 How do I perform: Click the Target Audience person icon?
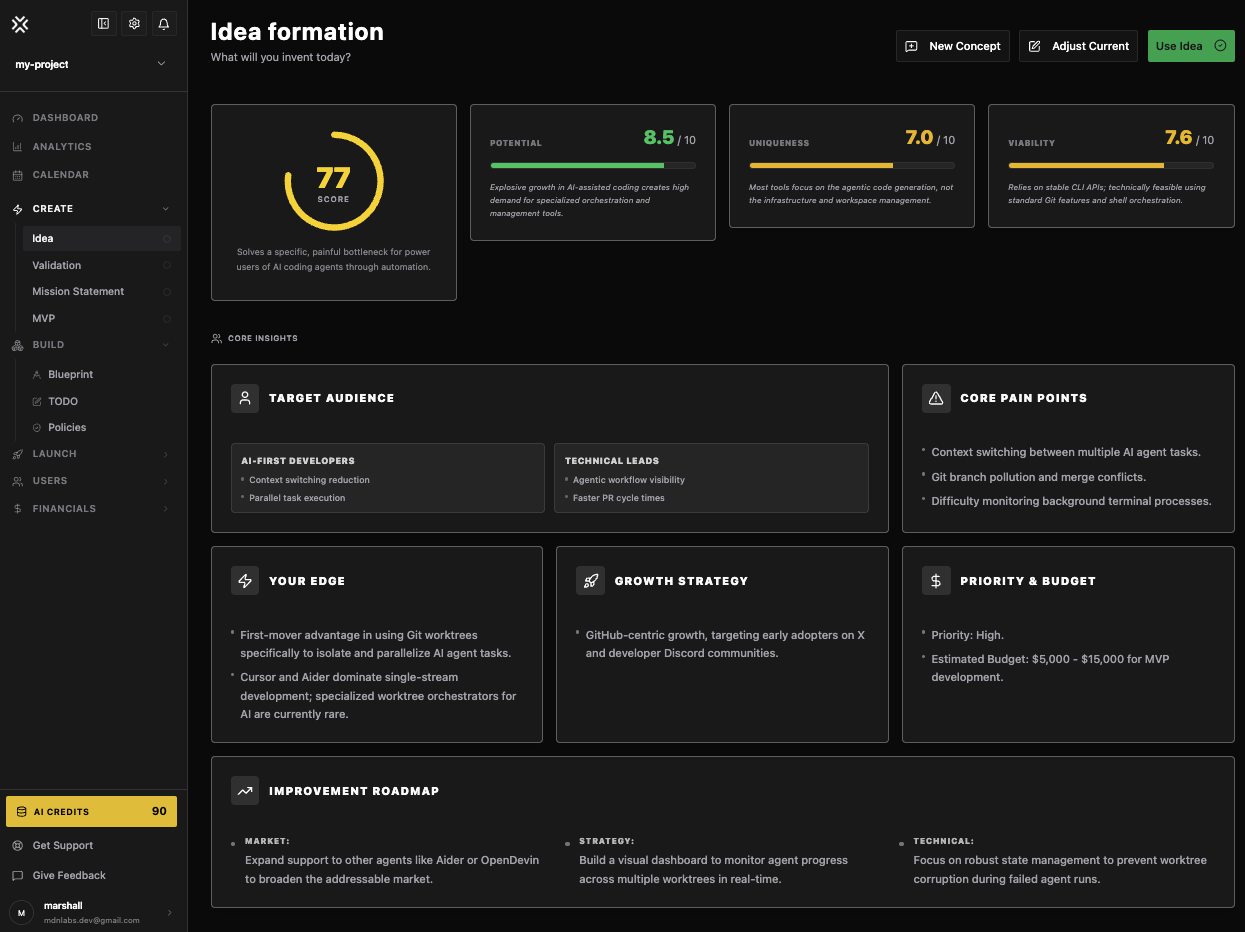pyautogui.click(x=245, y=398)
